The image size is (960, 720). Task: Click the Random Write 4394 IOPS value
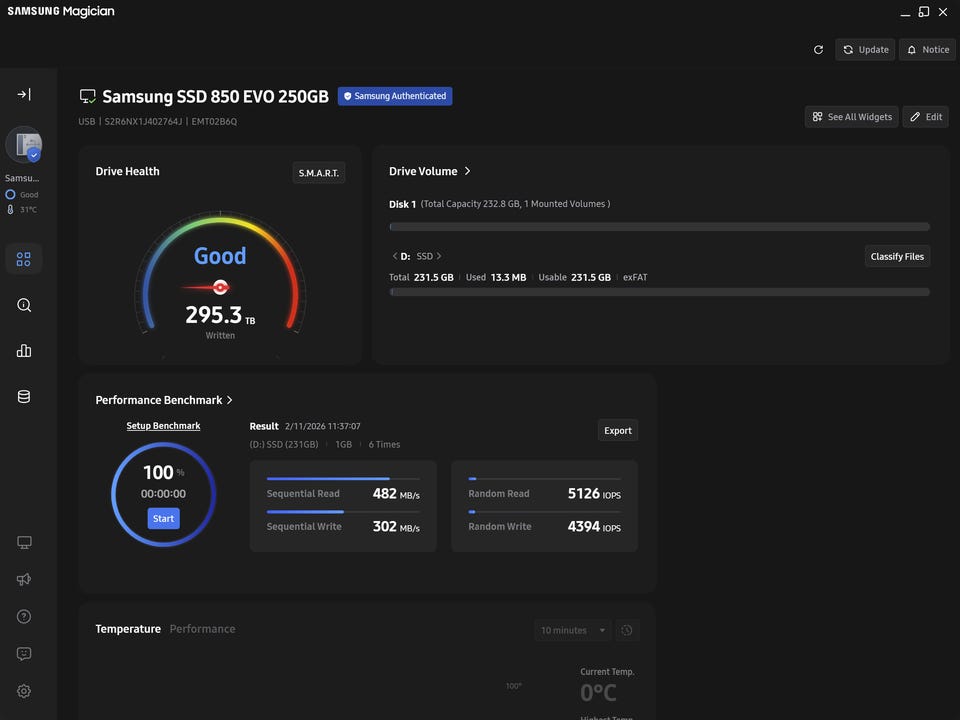pyautogui.click(x=594, y=527)
